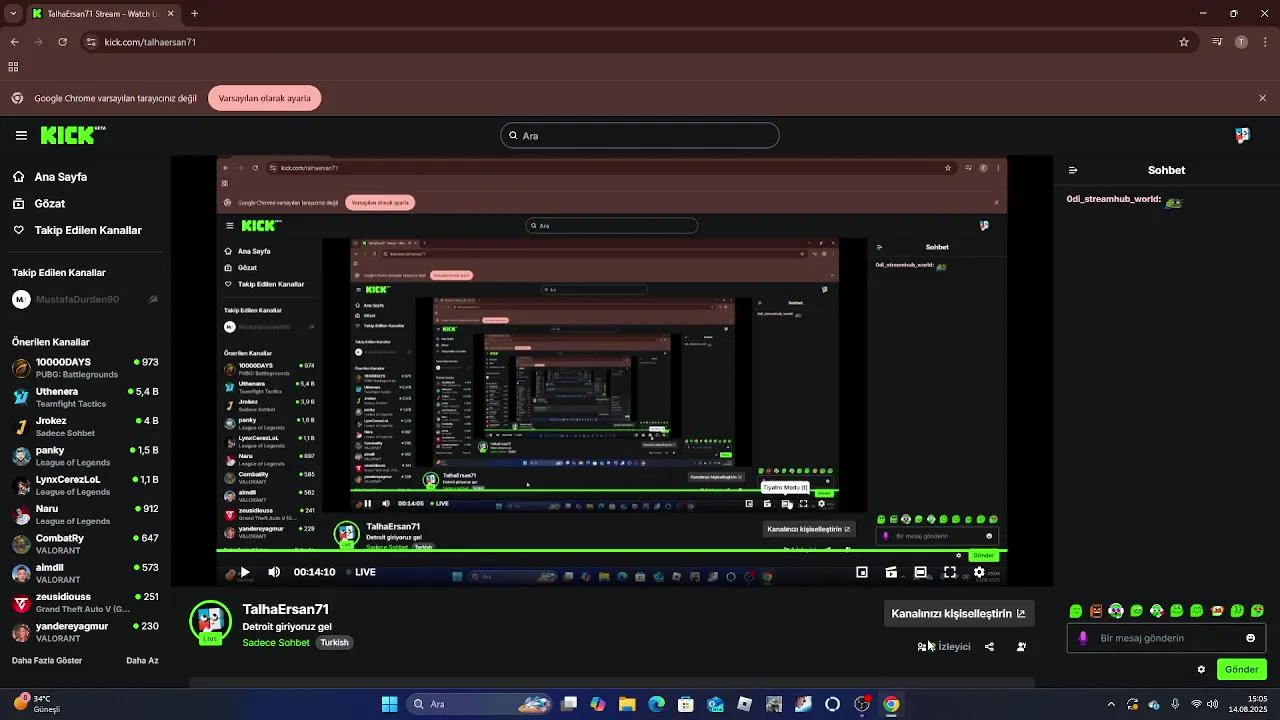
Task: Bookmark this page with star icon
Action: pyautogui.click(x=1184, y=42)
